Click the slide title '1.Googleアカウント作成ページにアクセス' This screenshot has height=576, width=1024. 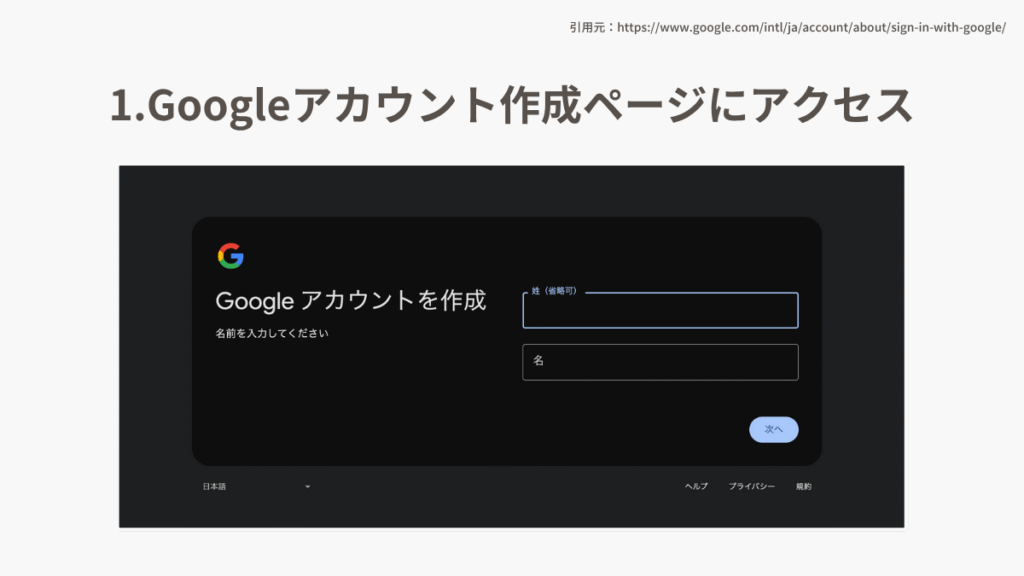(511, 105)
